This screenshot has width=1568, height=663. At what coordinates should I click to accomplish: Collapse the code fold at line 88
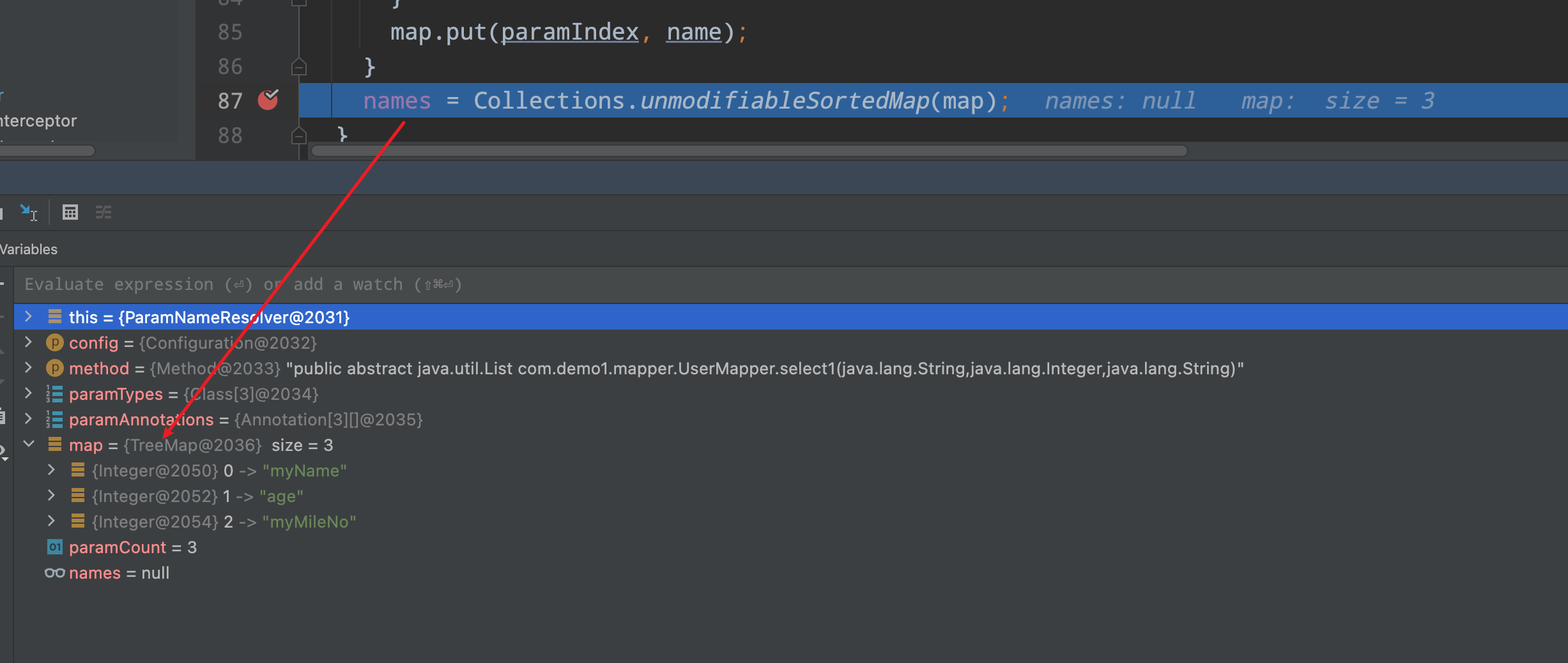(x=299, y=135)
